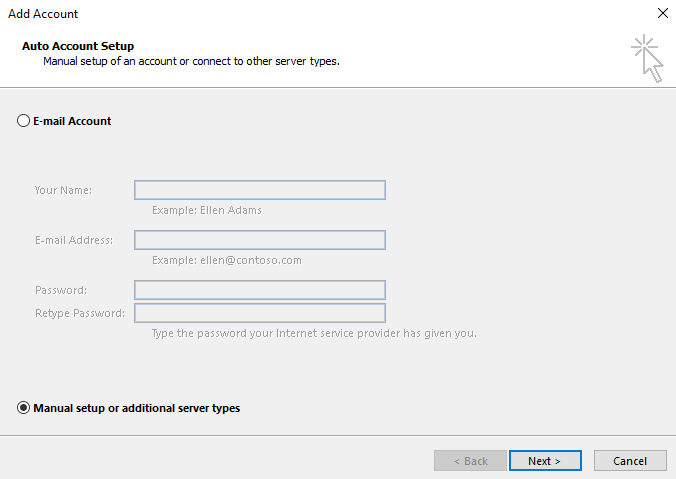Focus the E-mail Address text box

click(260, 240)
